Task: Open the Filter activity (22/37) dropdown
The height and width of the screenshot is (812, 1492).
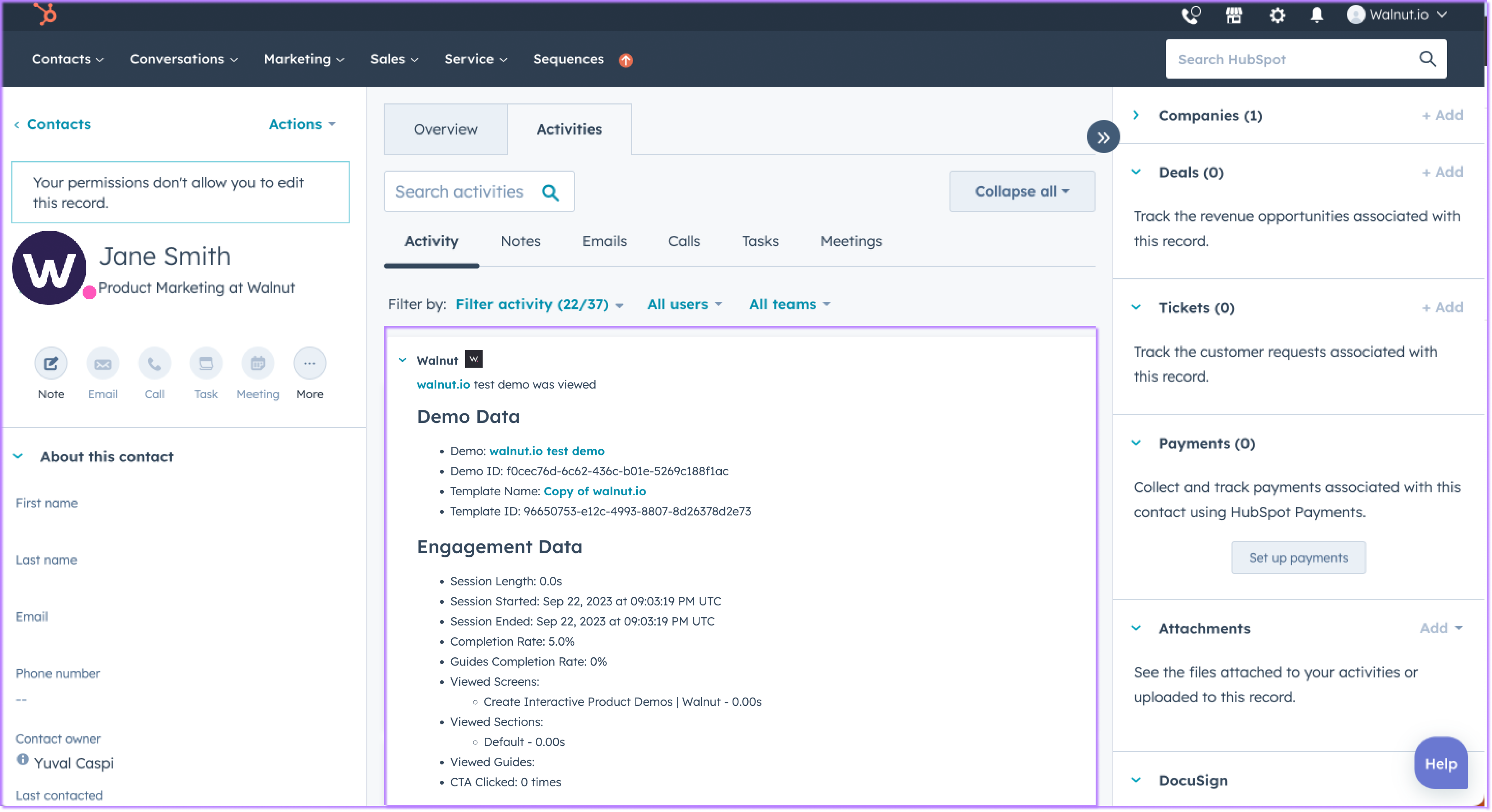Action: point(539,304)
